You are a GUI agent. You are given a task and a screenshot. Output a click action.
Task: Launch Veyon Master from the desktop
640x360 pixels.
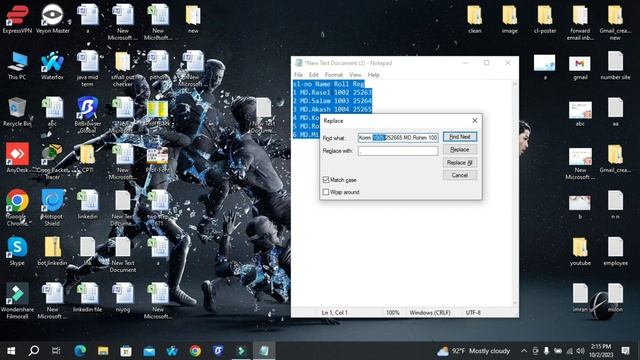[x=52, y=19]
